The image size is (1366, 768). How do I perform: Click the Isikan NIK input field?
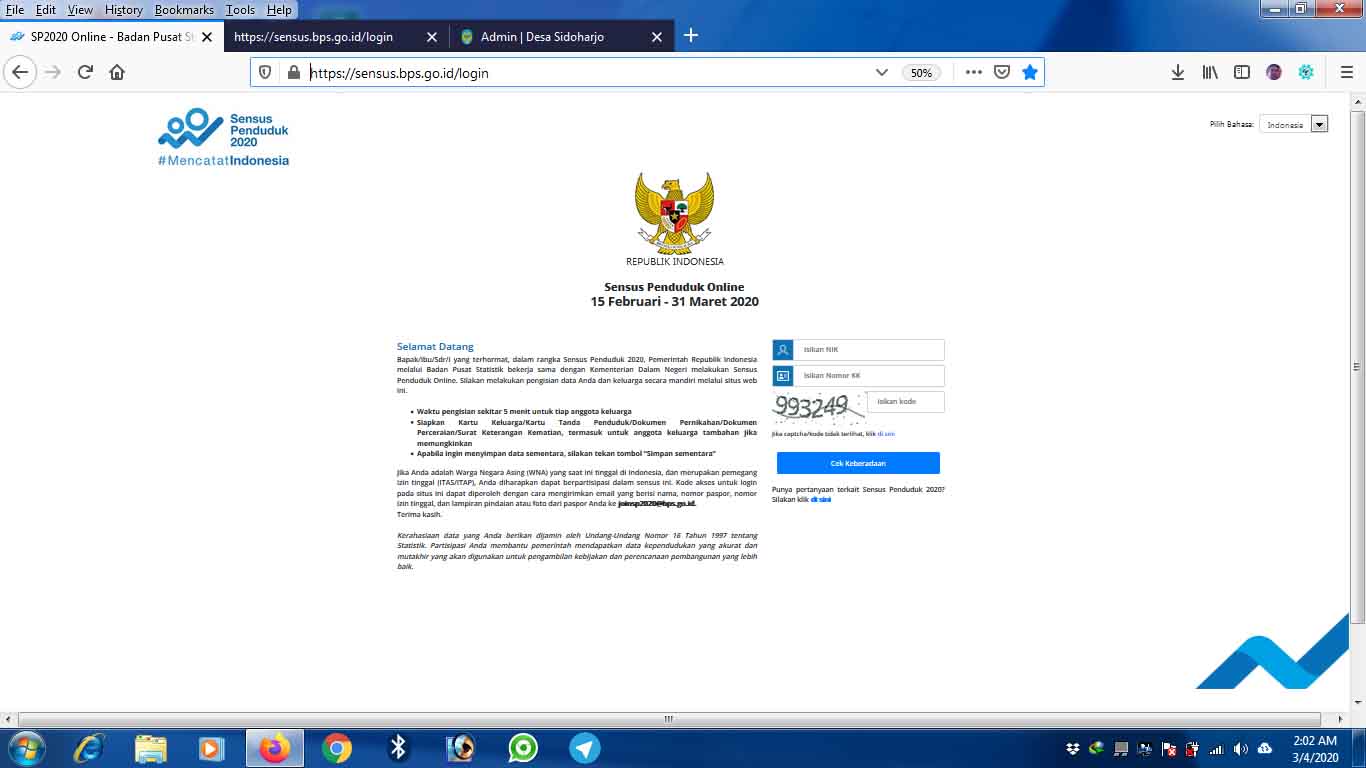click(869, 350)
